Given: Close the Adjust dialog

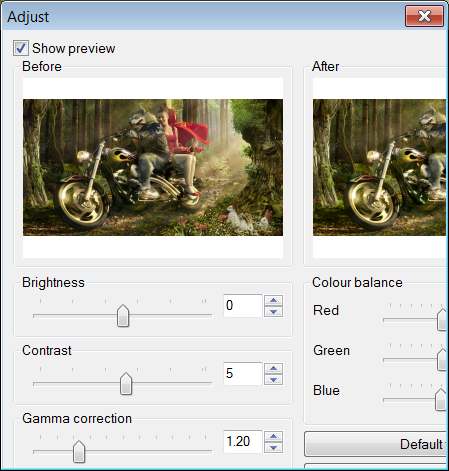Looking at the screenshot, I should click(x=424, y=16).
